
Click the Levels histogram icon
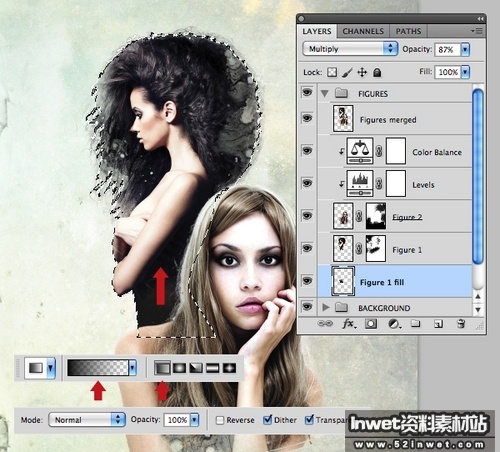point(360,184)
